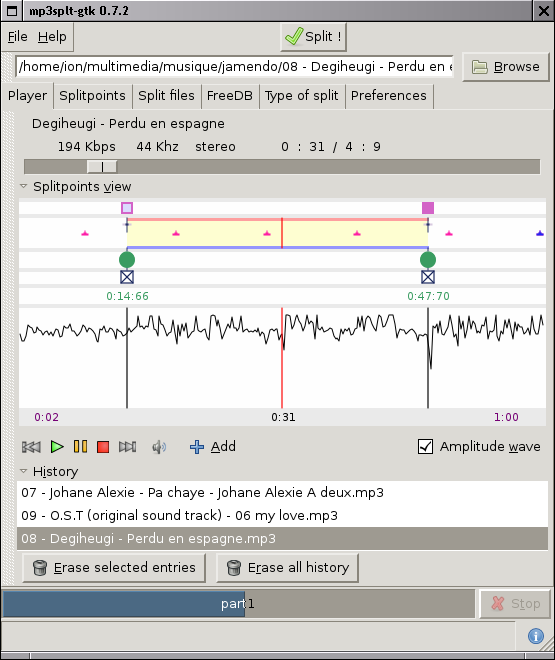Click the blue info icon in status bar
The image size is (555, 660).
coord(536,636)
